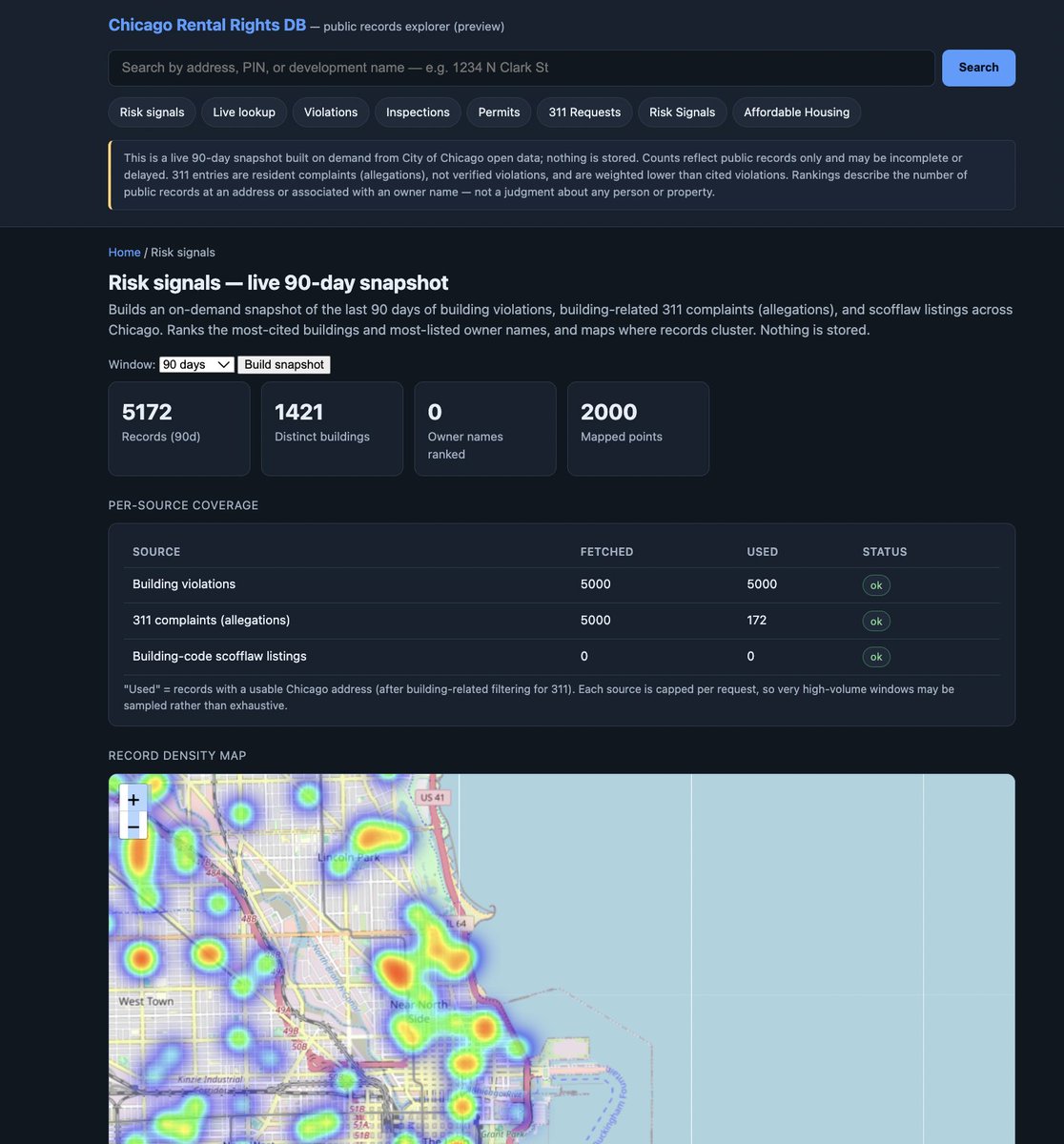Click the 172 used count cell
Image resolution: width=1064 pixels, height=1144 pixels.
757,621
